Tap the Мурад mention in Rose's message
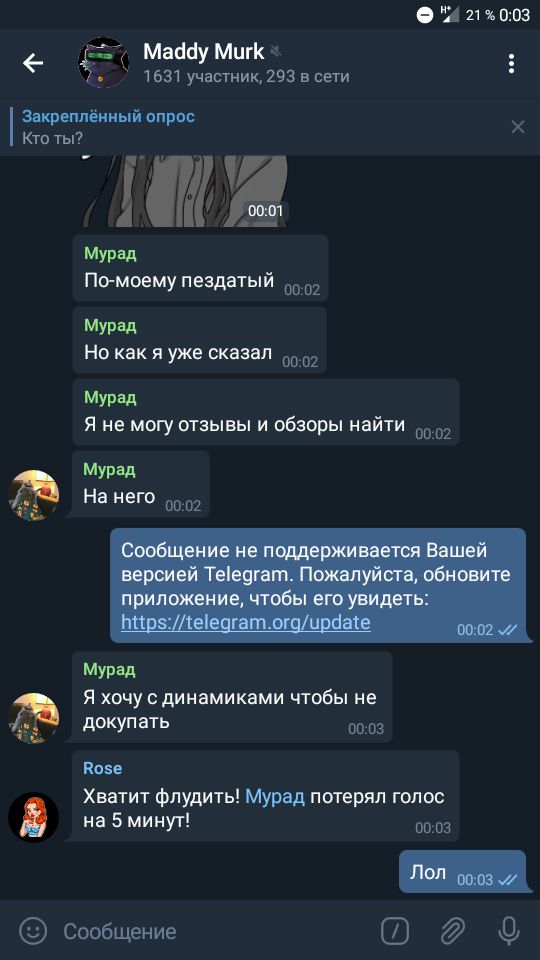The height and width of the screenshot is (960, 540). (x=275, y=797)
